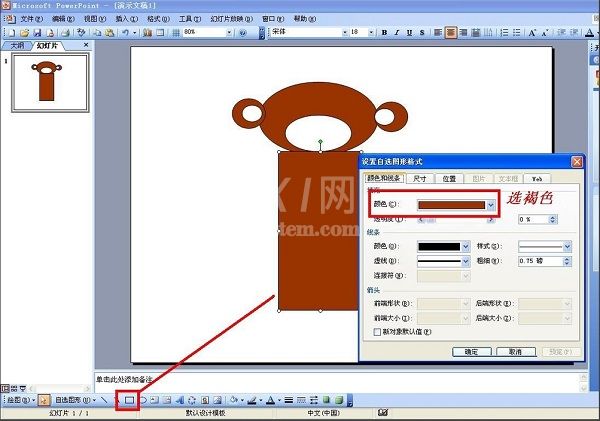Insert a text box from the drawing toolbar
The image size is (600, 421).
coord(155,400)
